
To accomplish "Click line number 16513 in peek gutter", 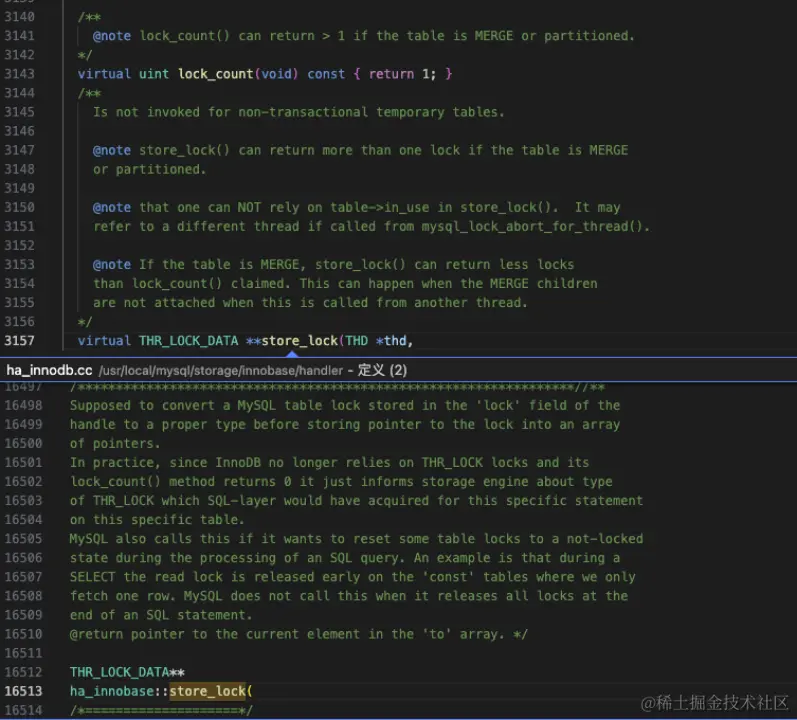I will click(23, 692).
